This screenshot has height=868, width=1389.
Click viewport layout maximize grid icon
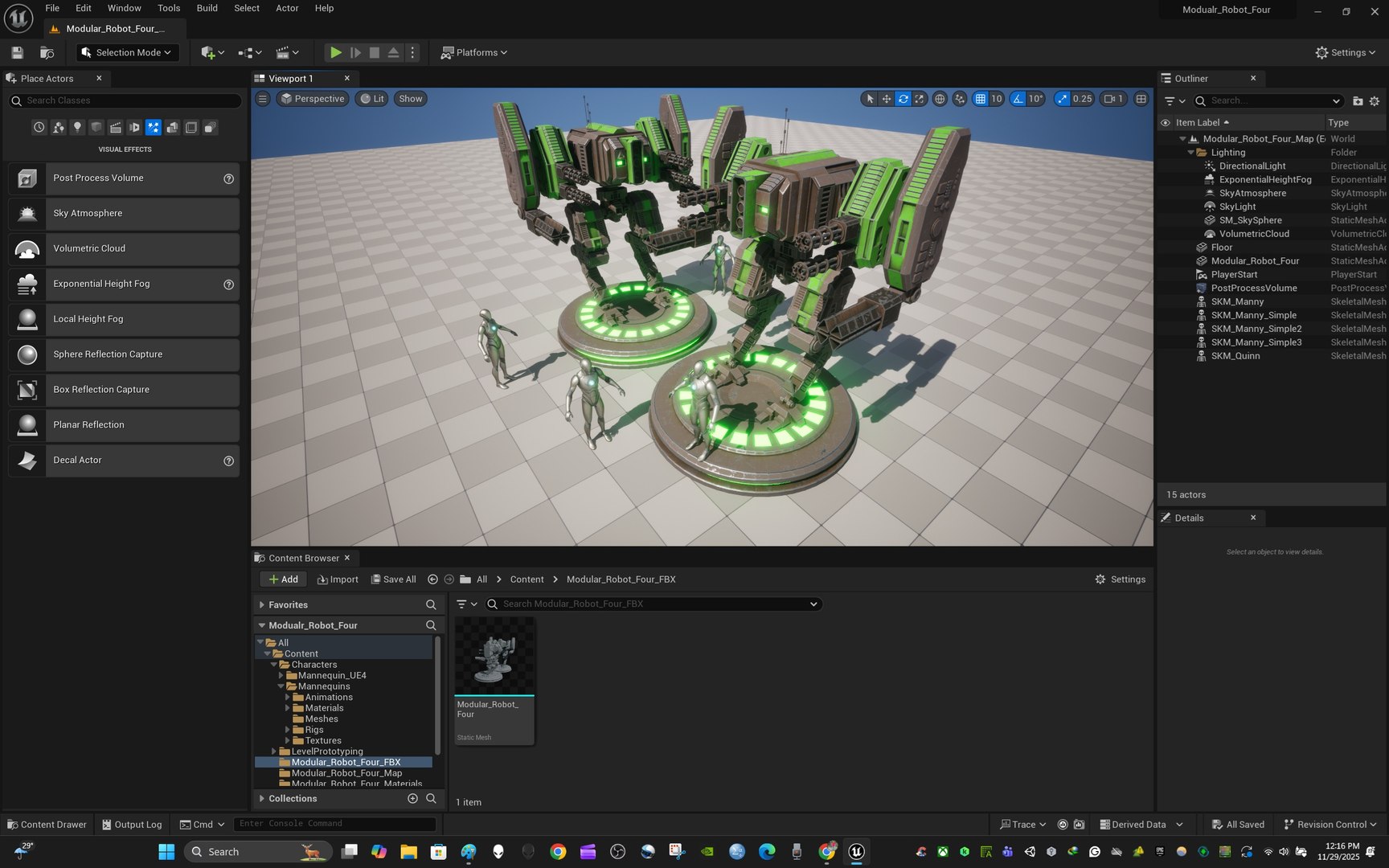pyautogui.click(x=1141, y=99)
